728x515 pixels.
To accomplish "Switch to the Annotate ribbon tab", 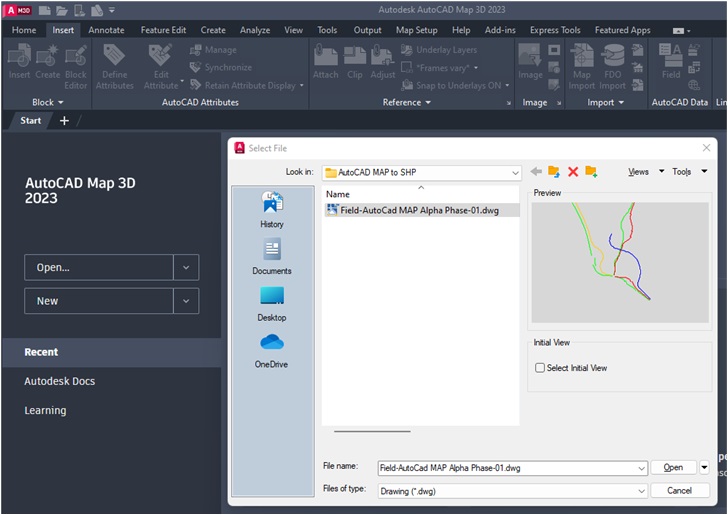I will [x=106, y=30].
